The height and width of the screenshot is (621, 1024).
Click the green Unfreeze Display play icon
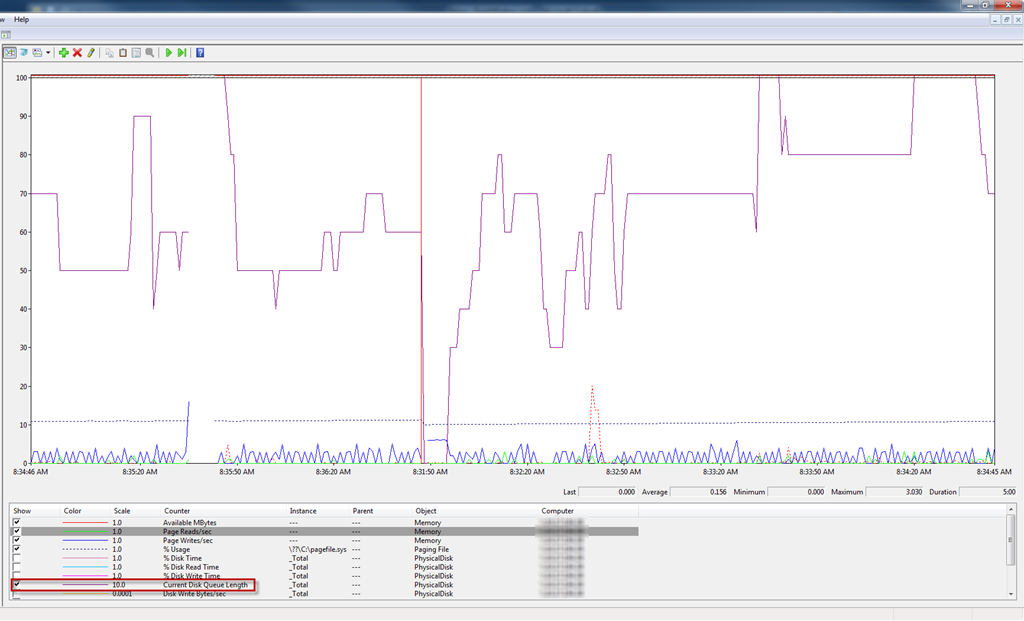(x=169, y=52)
